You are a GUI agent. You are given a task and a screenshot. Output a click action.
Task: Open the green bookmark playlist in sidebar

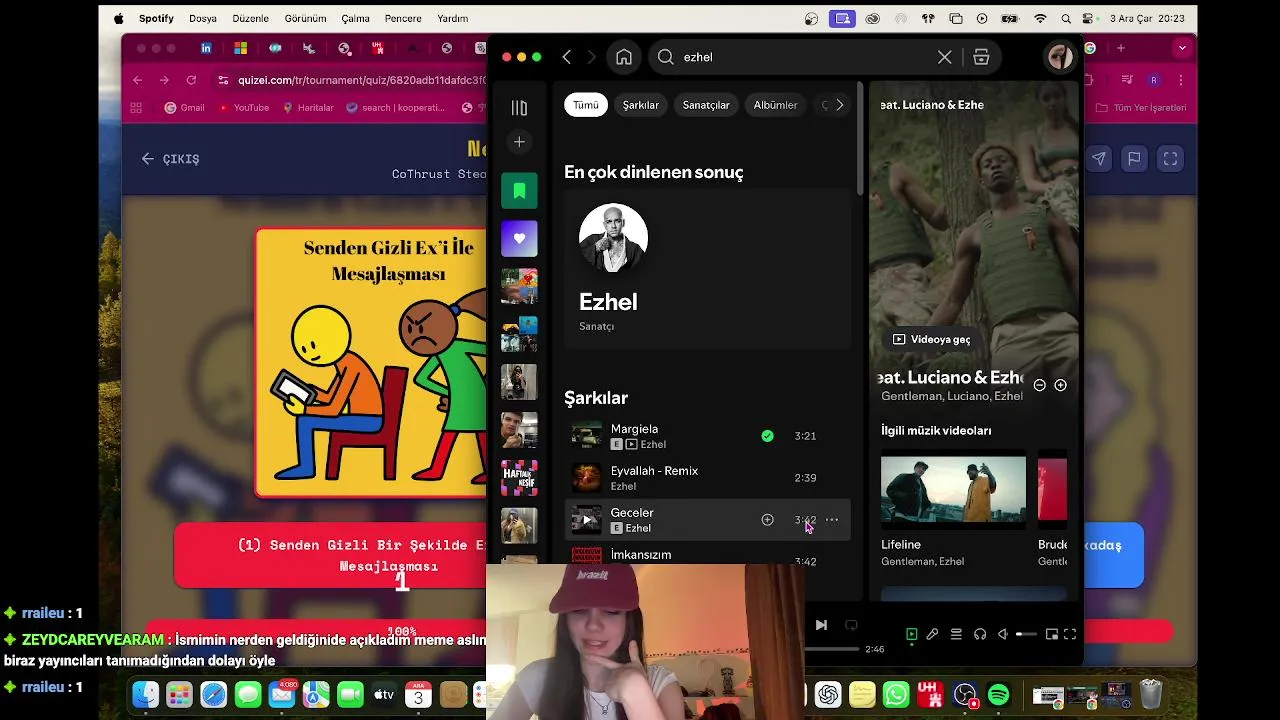pos(519,190)
